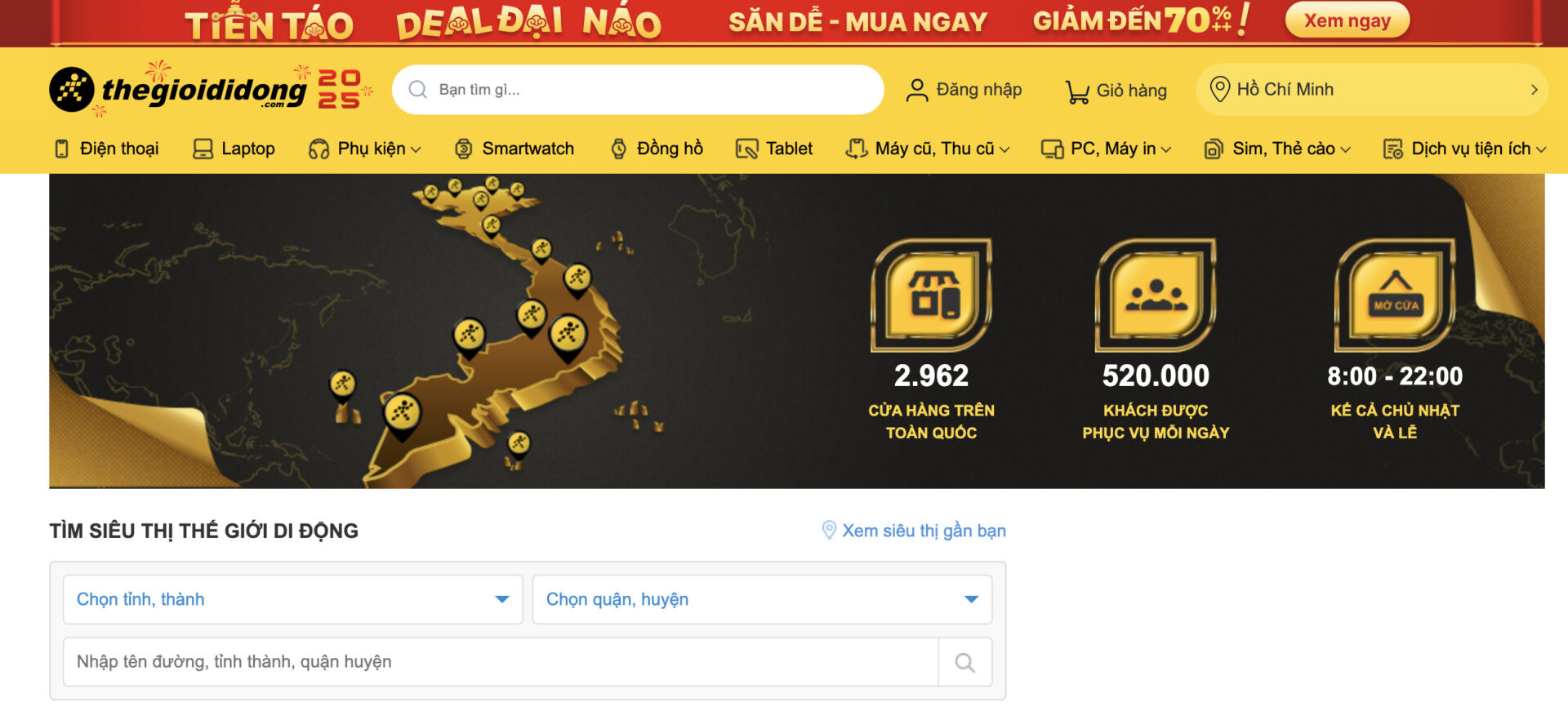Image resolution: width=1568 pixels, height=711 pixels.
Task: Go to the Laptop category
Action: 234,149
